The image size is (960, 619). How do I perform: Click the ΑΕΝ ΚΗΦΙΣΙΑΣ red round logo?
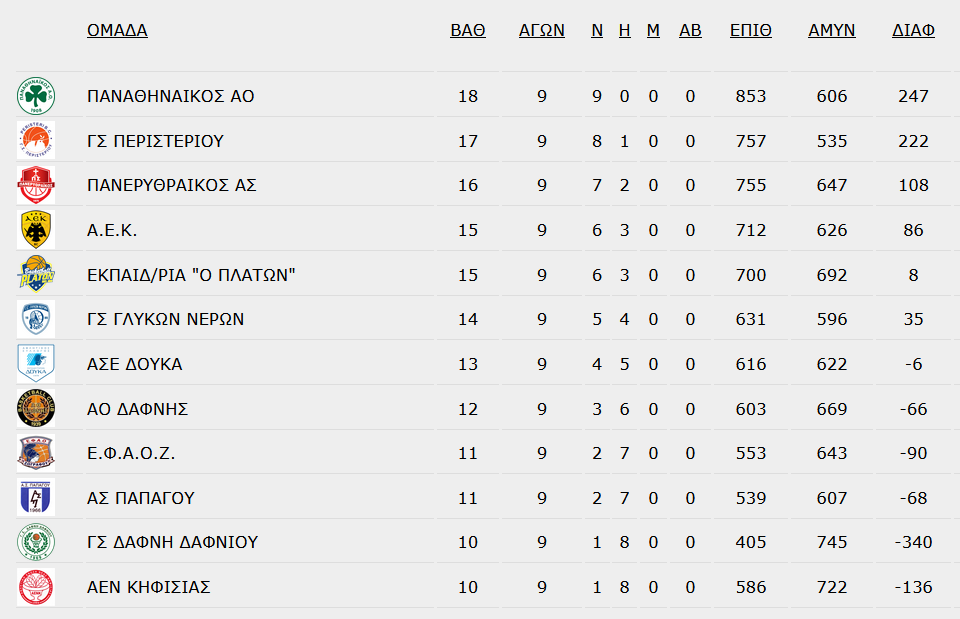tap(36, 587)
